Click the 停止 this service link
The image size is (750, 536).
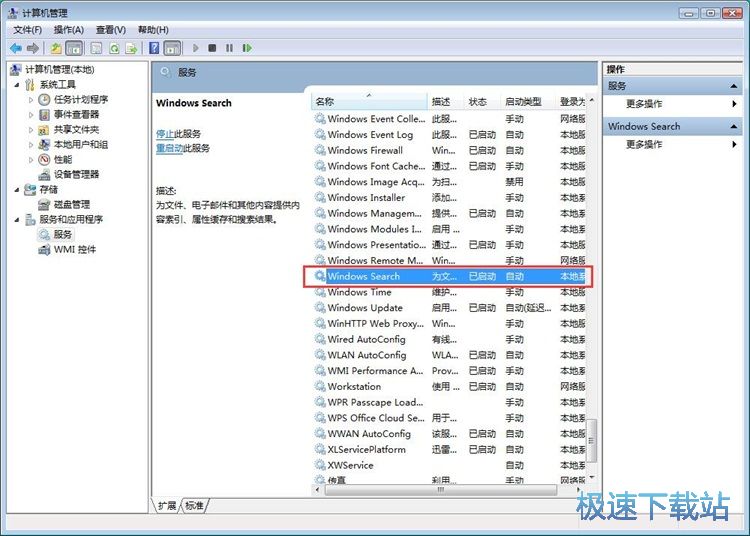165,134
